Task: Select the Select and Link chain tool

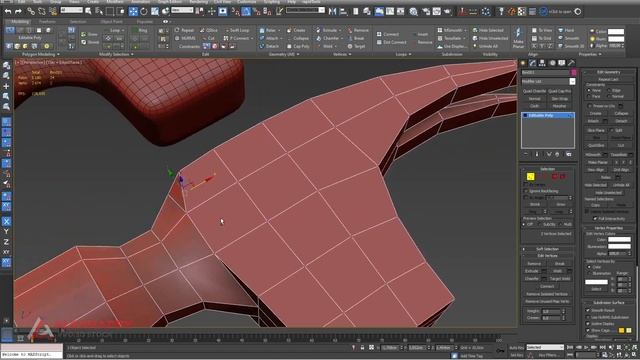Action: click(x=31, y=12)
